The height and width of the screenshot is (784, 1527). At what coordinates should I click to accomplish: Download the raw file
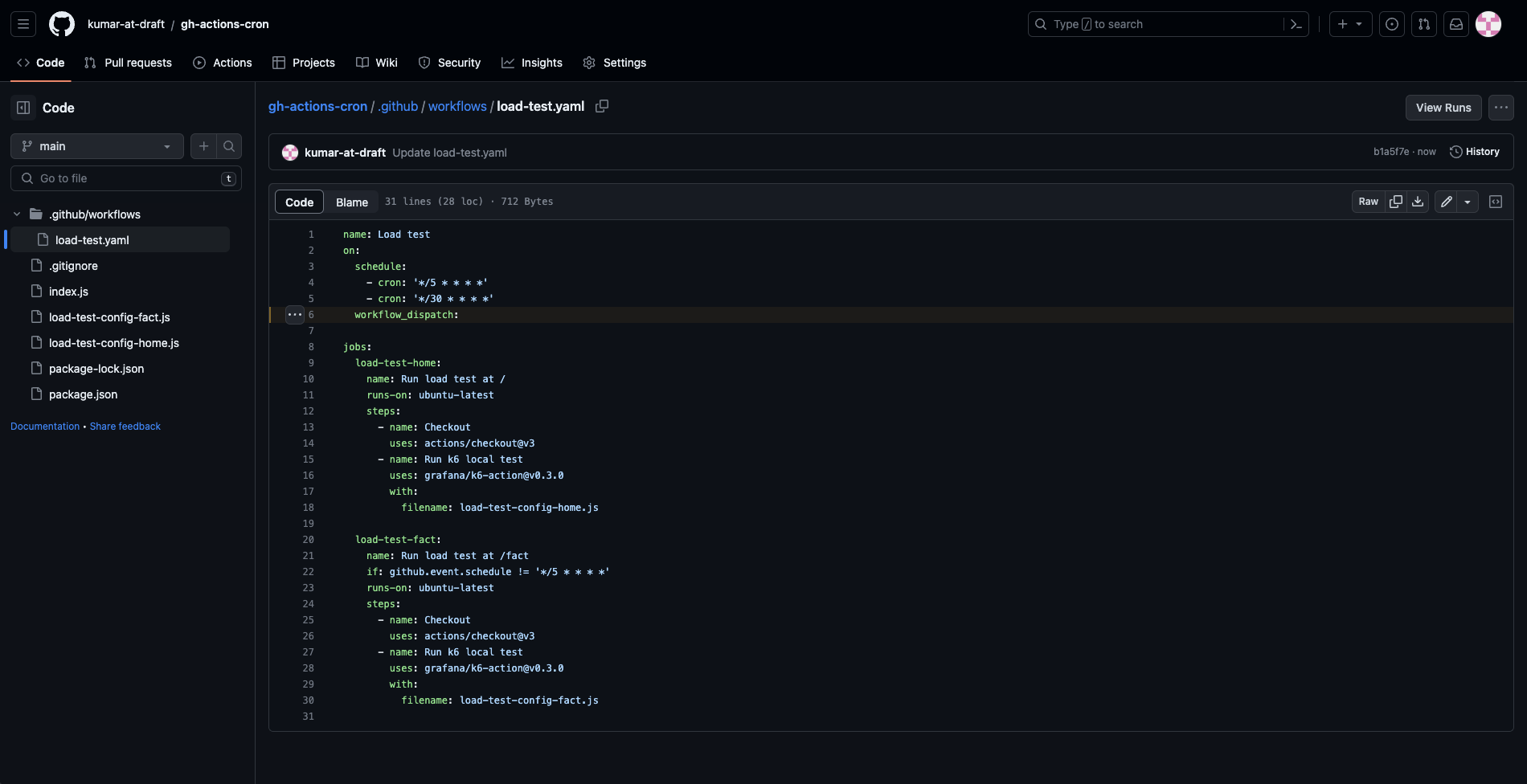pyautogui.click(x=1418, y=202)
